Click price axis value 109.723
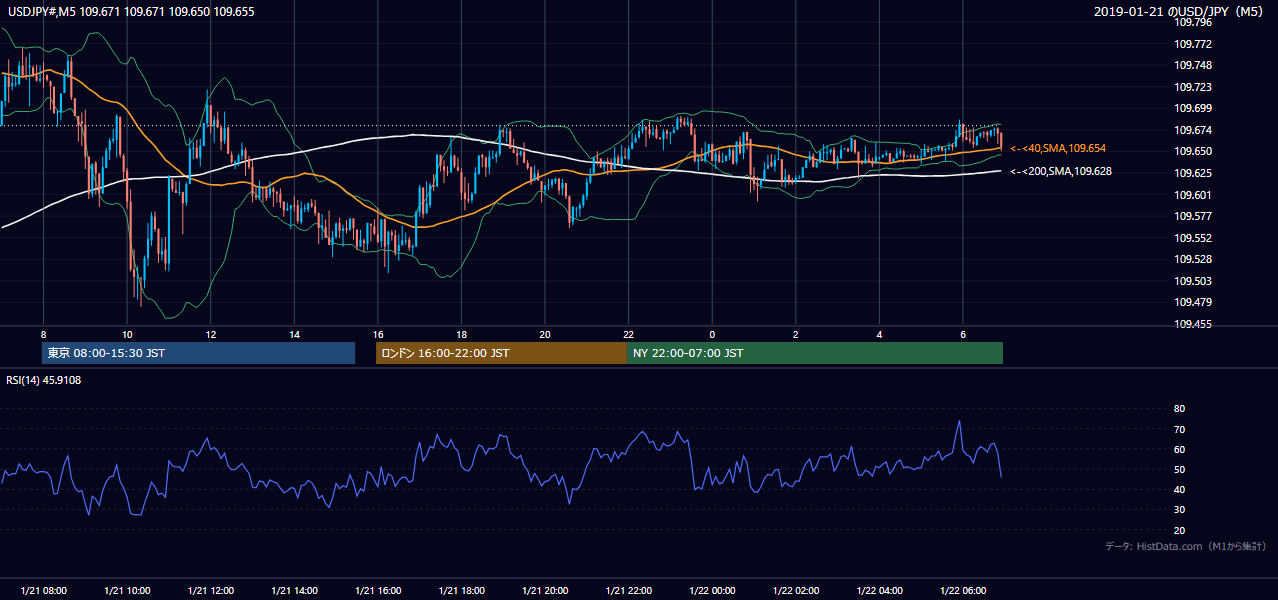1278x600 pixels. point(1193,87)
